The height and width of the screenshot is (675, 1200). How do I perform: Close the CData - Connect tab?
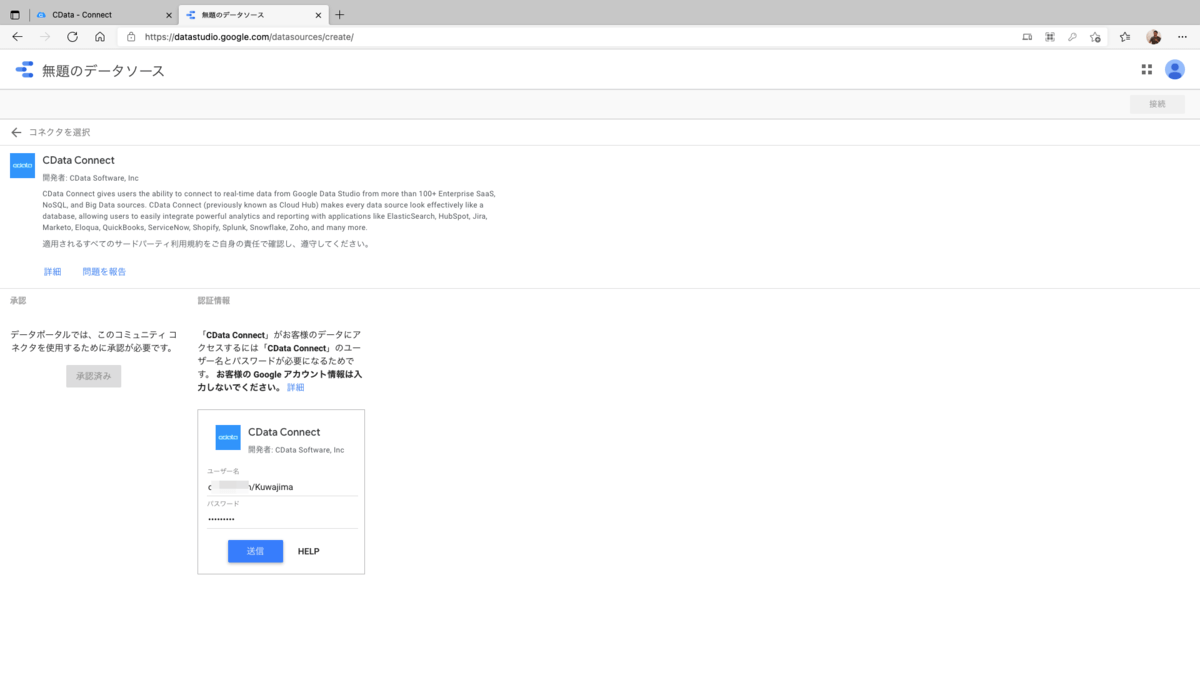(x=168, y=15)
